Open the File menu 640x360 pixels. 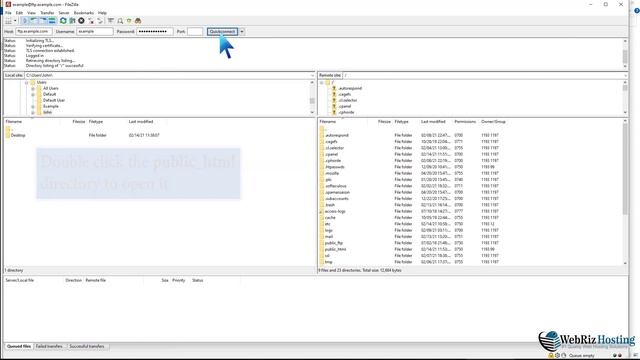[8, 13]
